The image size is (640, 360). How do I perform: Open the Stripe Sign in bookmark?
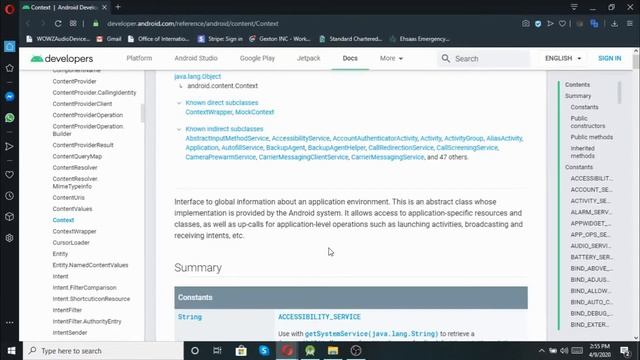pyautogui.click(x=220, y=39)
